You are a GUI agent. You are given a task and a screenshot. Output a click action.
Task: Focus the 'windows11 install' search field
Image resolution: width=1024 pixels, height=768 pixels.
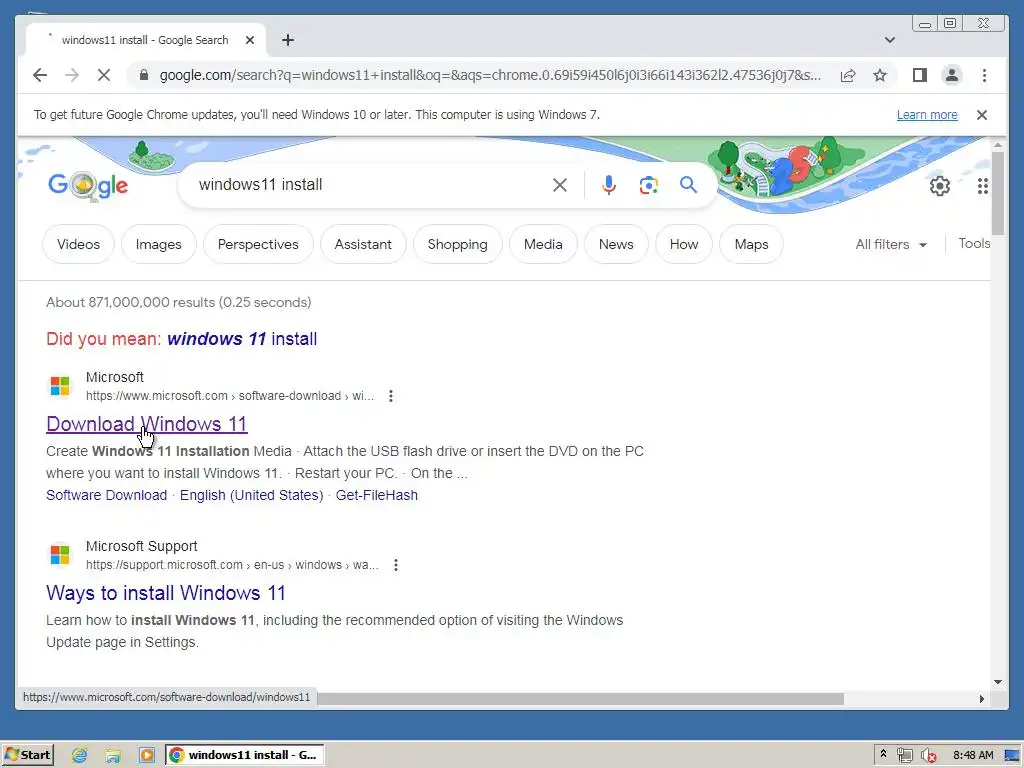tap(372, 185)
